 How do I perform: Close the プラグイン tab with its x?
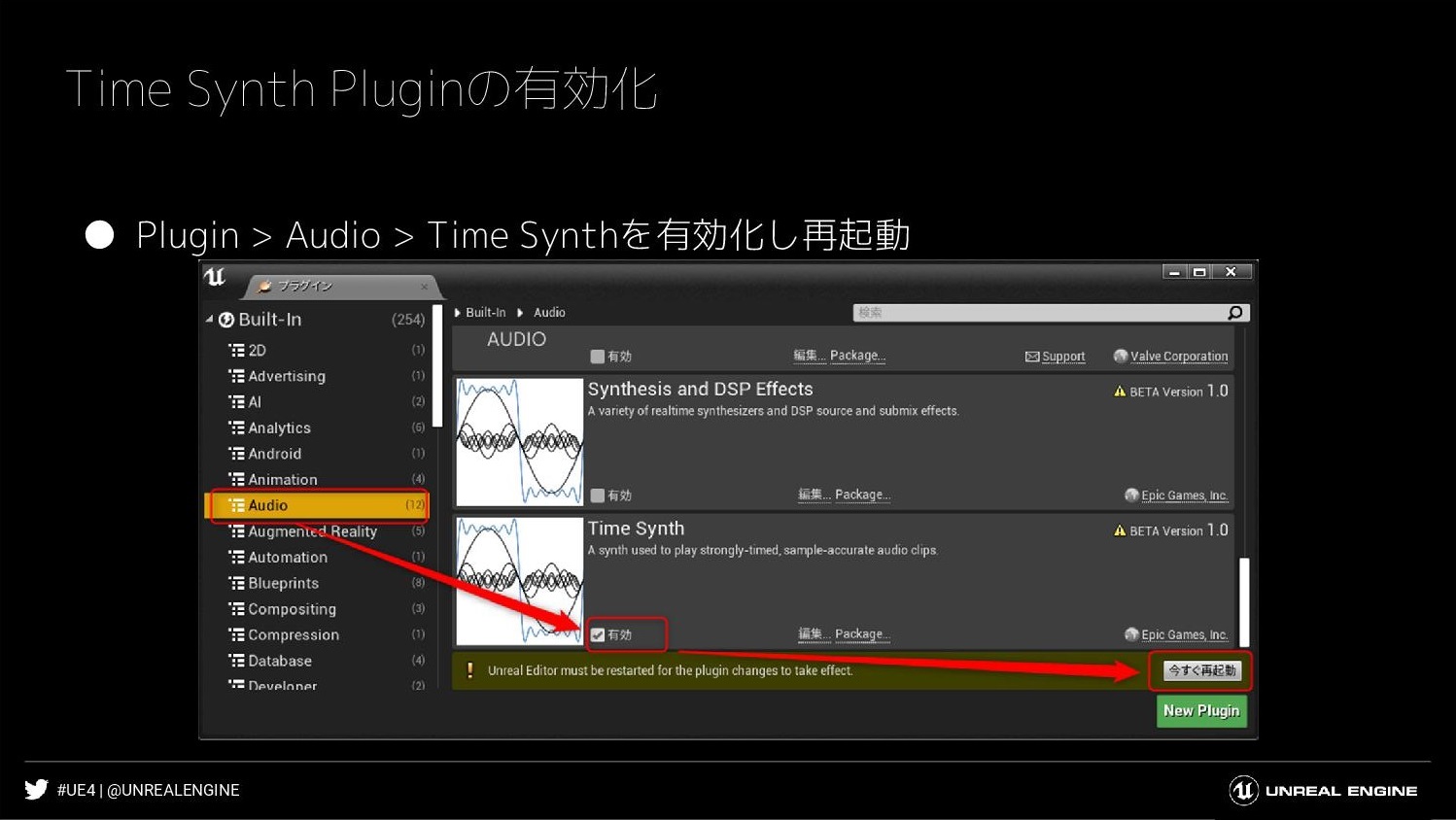[x=424, y=287]
